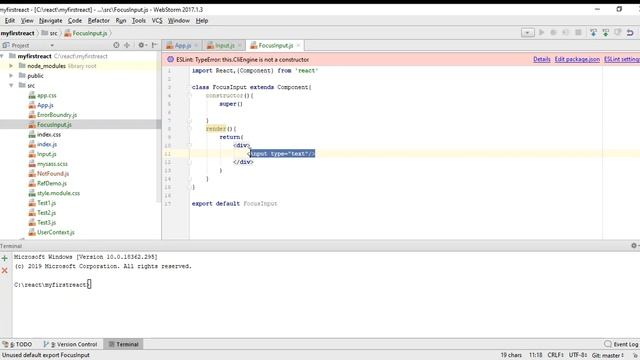Click the VCS Commit Changes icon
640x360 pixels.
coord(606,33)
